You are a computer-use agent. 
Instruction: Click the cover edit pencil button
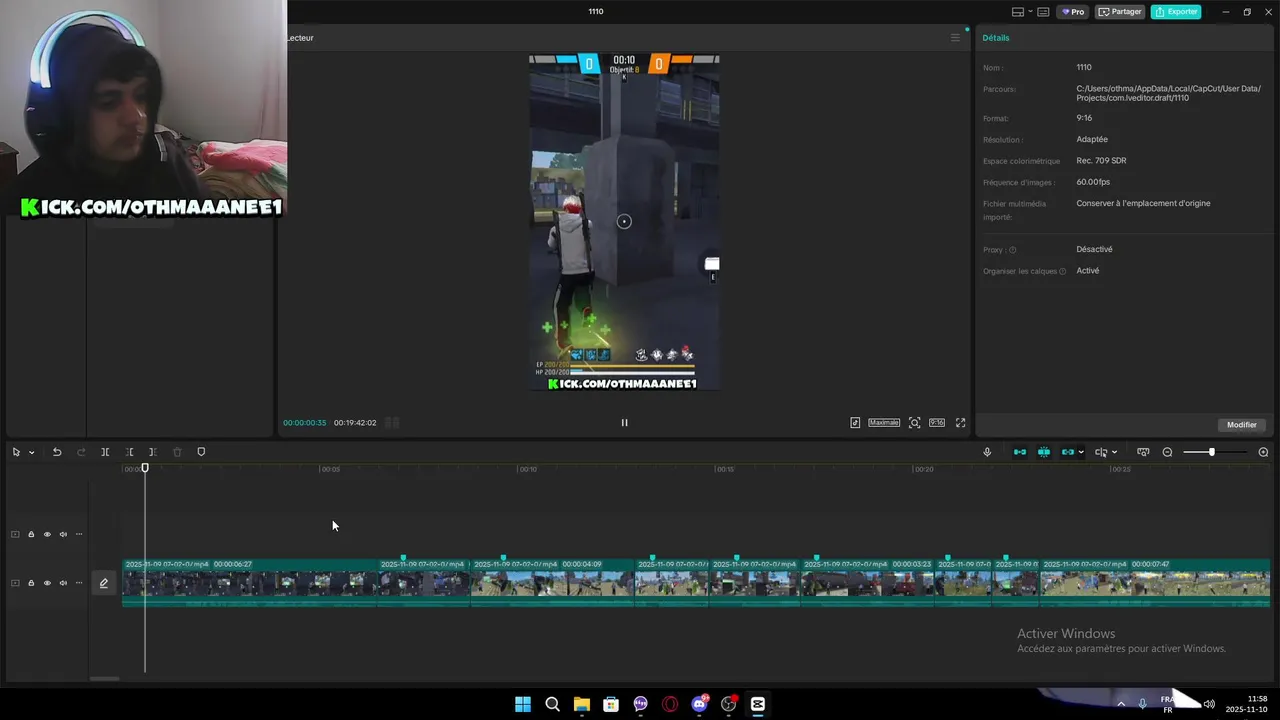pos(103,583)
